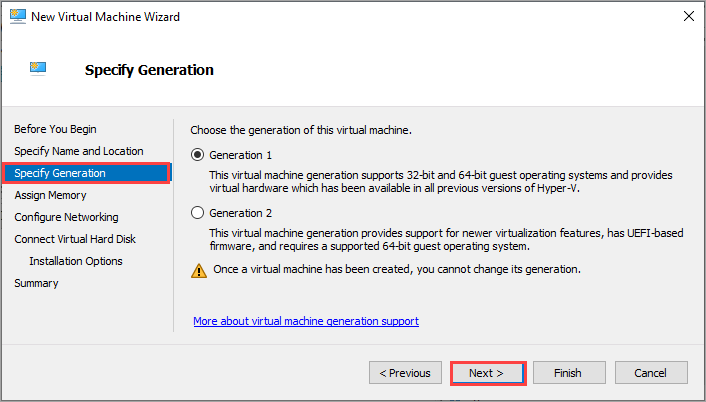
Task: Click the Next button
Action: click(488, 373)
